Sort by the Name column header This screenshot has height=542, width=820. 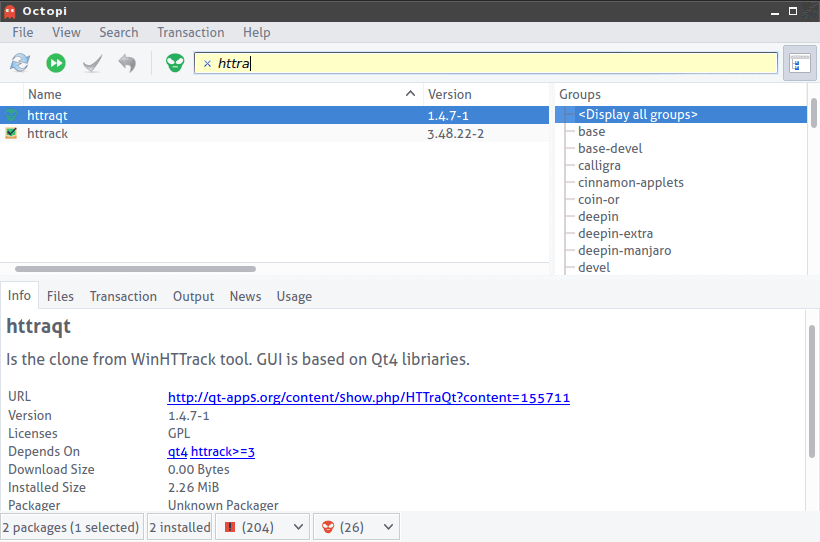point(223,94)
